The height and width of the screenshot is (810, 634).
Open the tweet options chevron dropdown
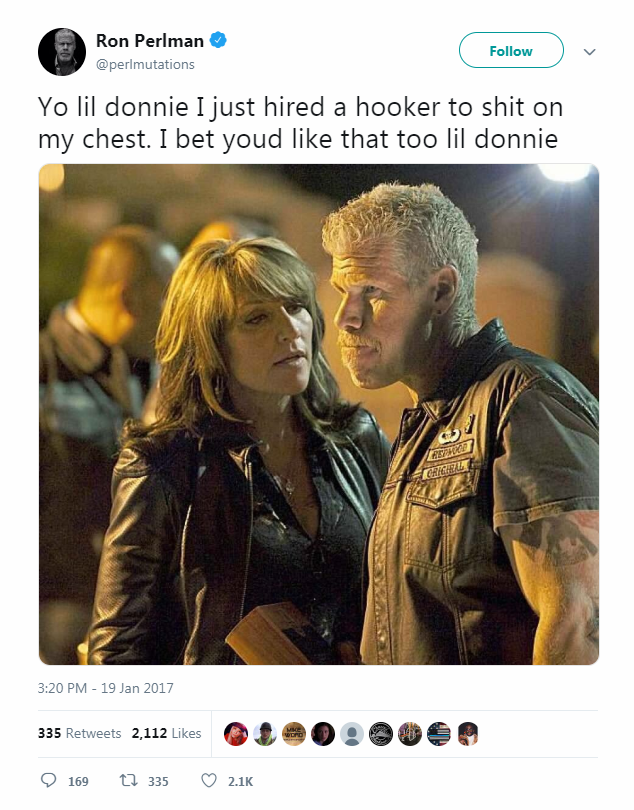590,52
